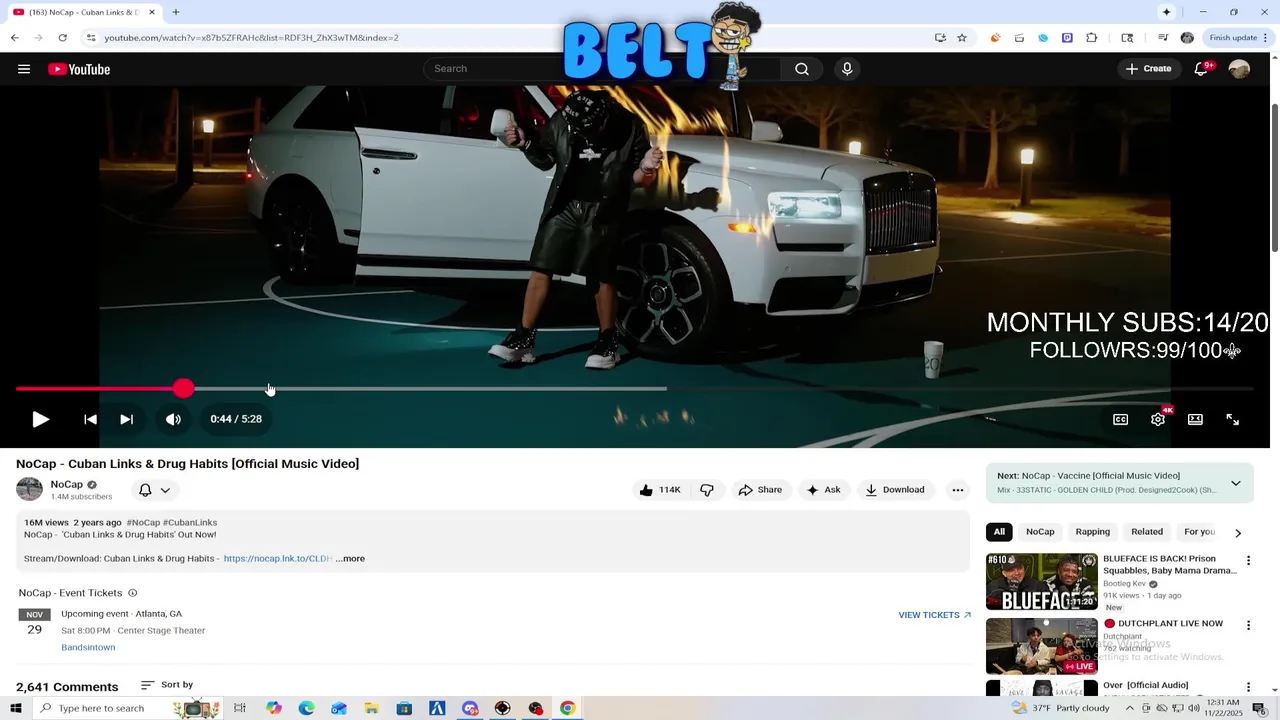Open options for DUTCHPLANT LIVE NOW

point(1248,625)
